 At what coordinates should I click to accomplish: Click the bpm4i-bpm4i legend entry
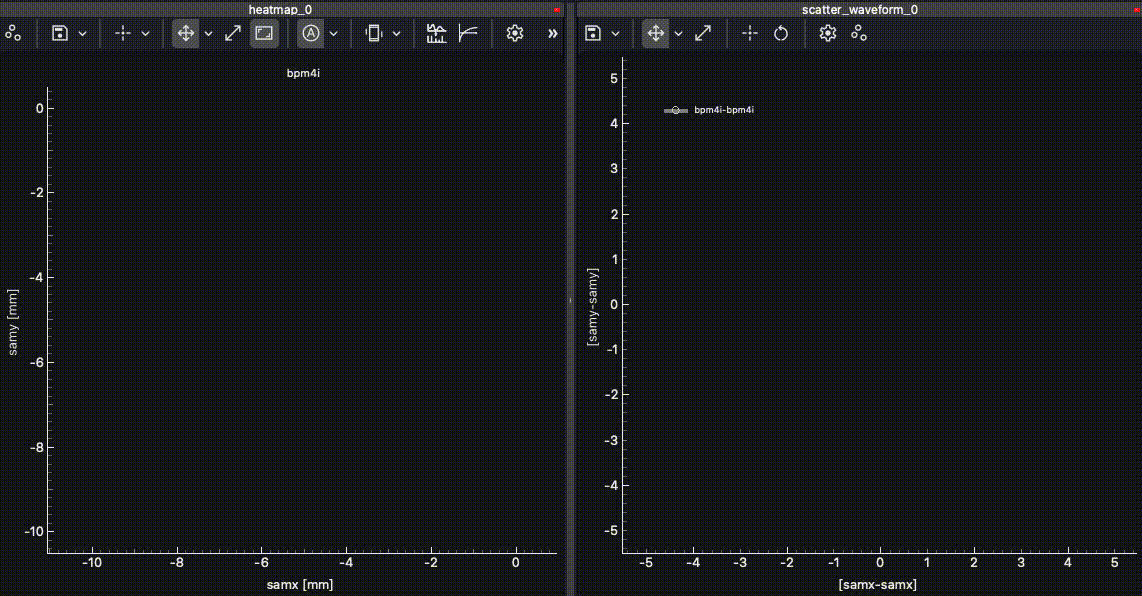pos(723,110)
